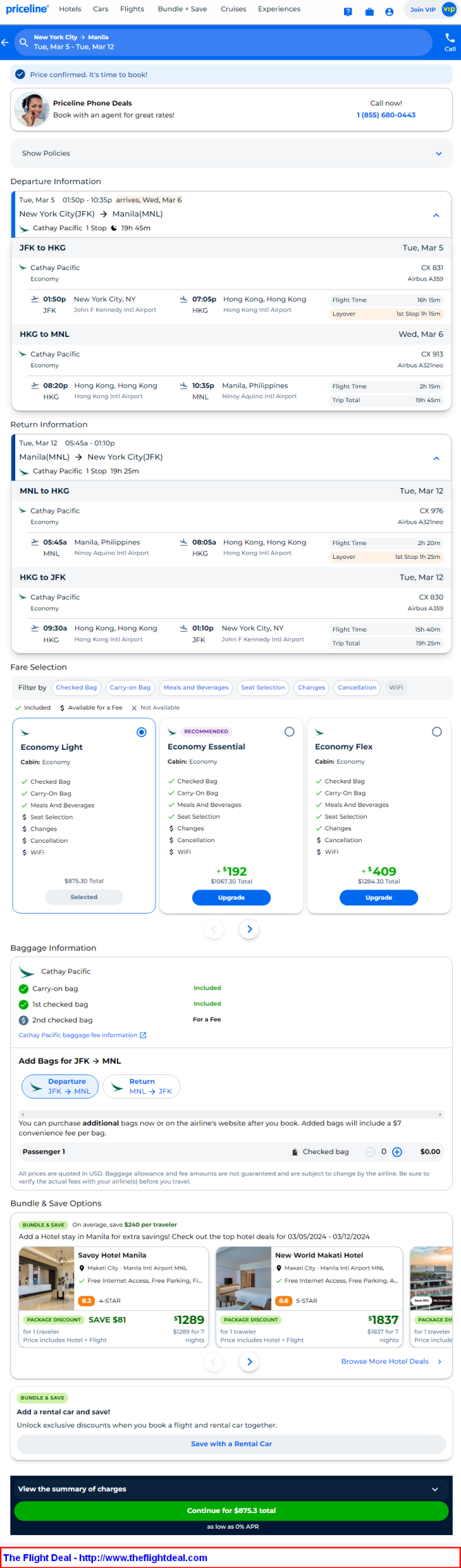Click the New World Makati Hotel $1837 price
Viewport: 461px width, 1568px height.
383,1320
